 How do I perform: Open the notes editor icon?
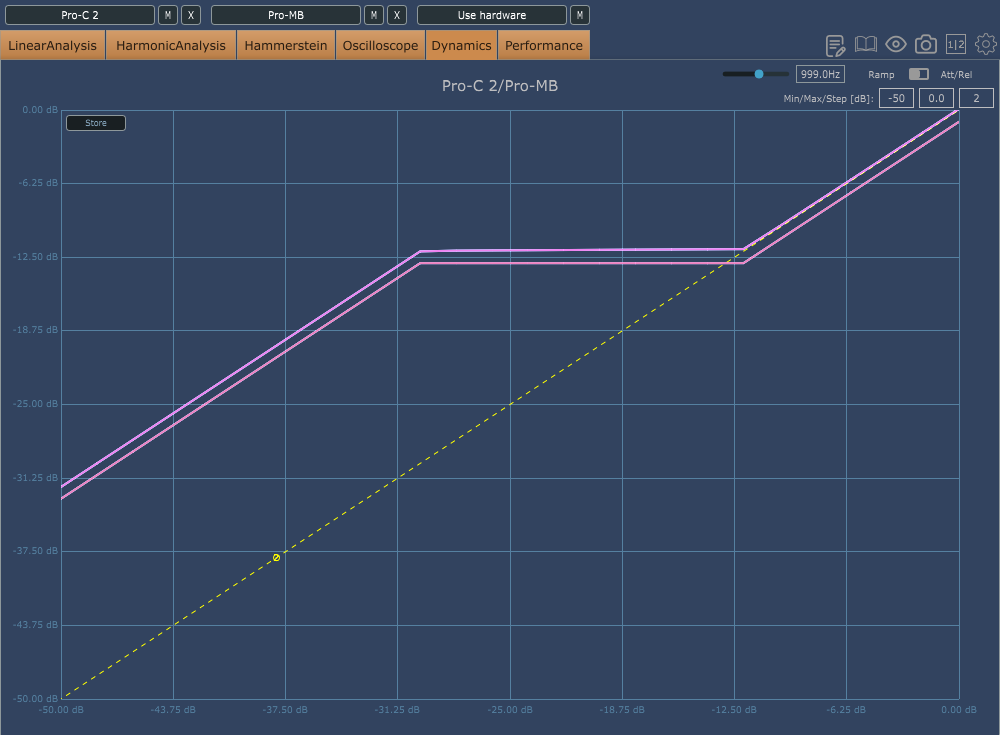coord(835,45)
